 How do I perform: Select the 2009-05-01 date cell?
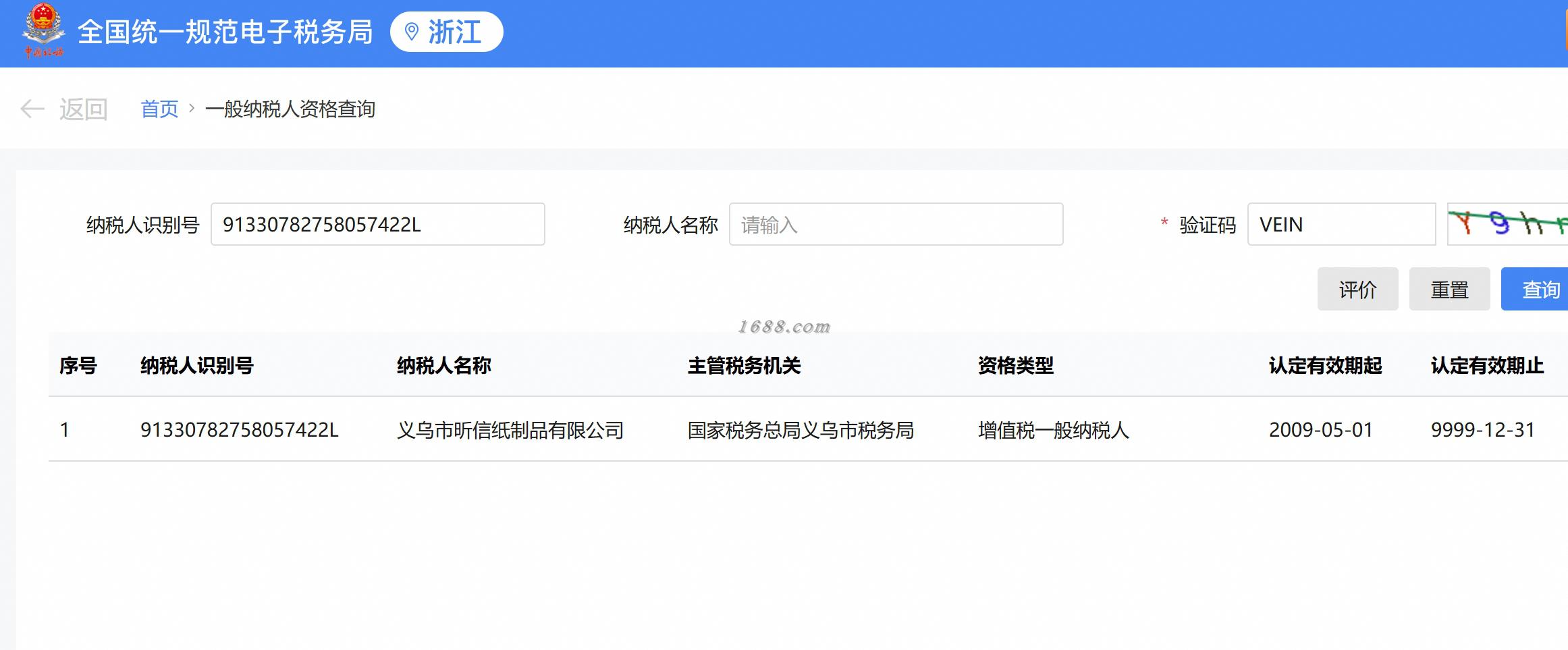click(x=1321, y=429)
